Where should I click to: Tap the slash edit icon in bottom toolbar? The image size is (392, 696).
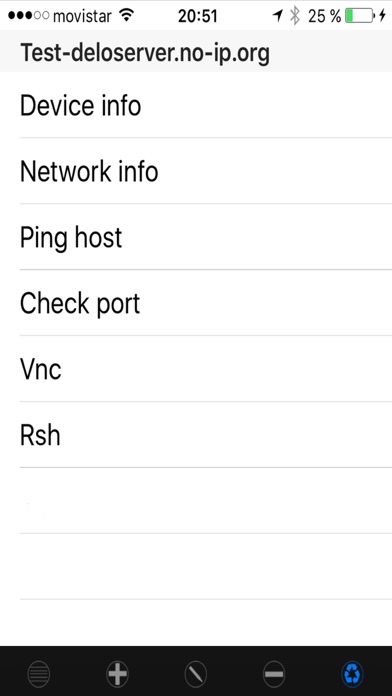196,674
